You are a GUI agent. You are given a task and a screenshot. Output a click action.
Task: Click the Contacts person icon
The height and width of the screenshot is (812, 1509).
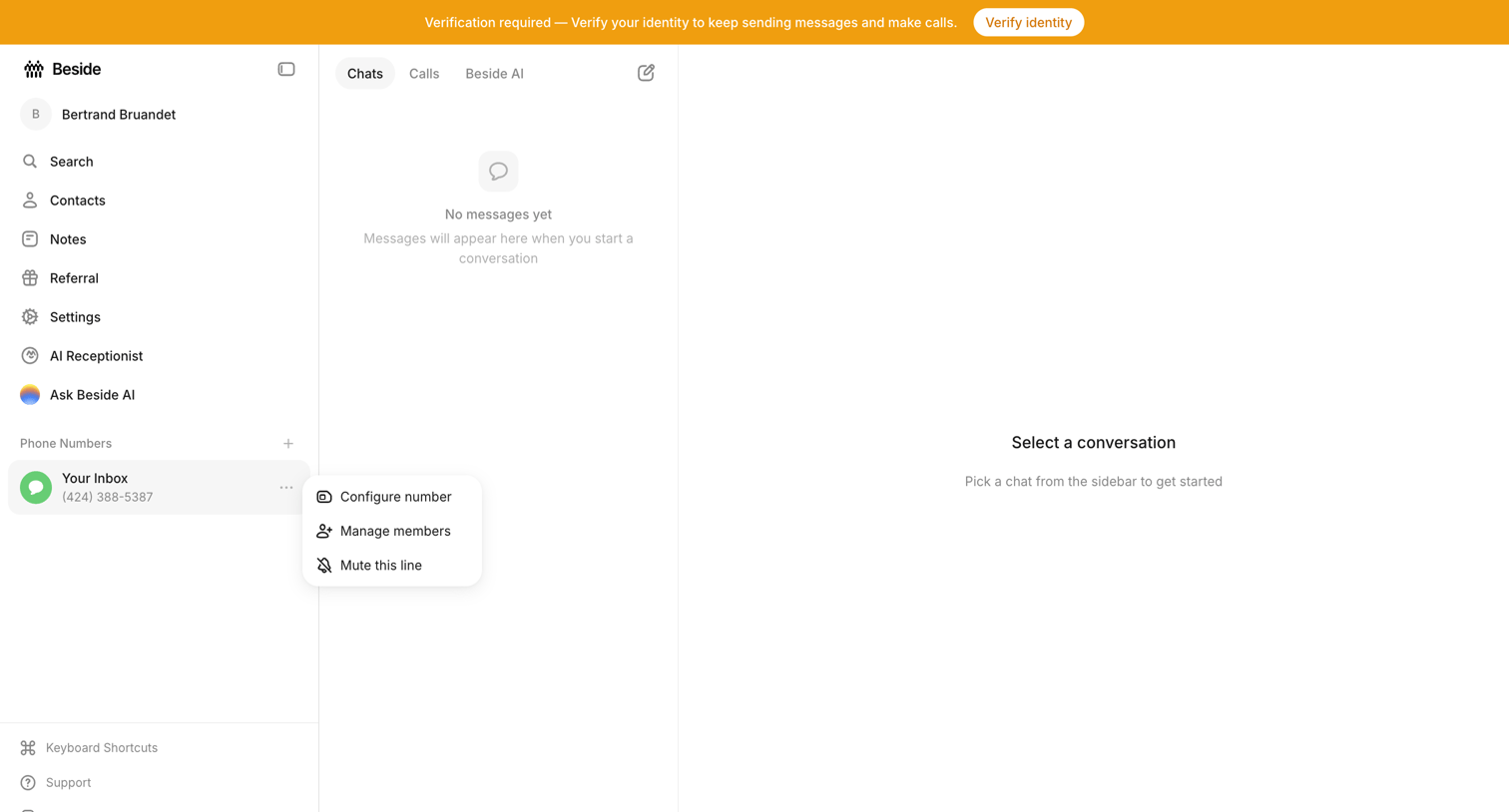coord(30,201)
